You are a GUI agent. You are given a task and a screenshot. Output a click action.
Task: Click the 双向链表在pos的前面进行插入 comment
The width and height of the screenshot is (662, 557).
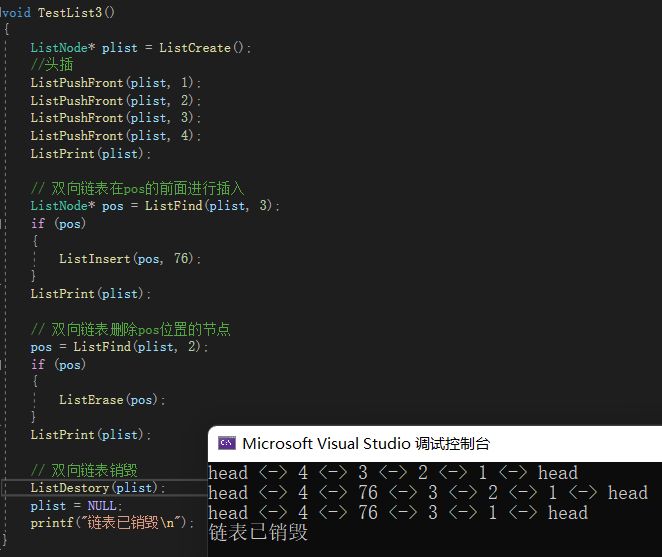(x=138, y=188)
